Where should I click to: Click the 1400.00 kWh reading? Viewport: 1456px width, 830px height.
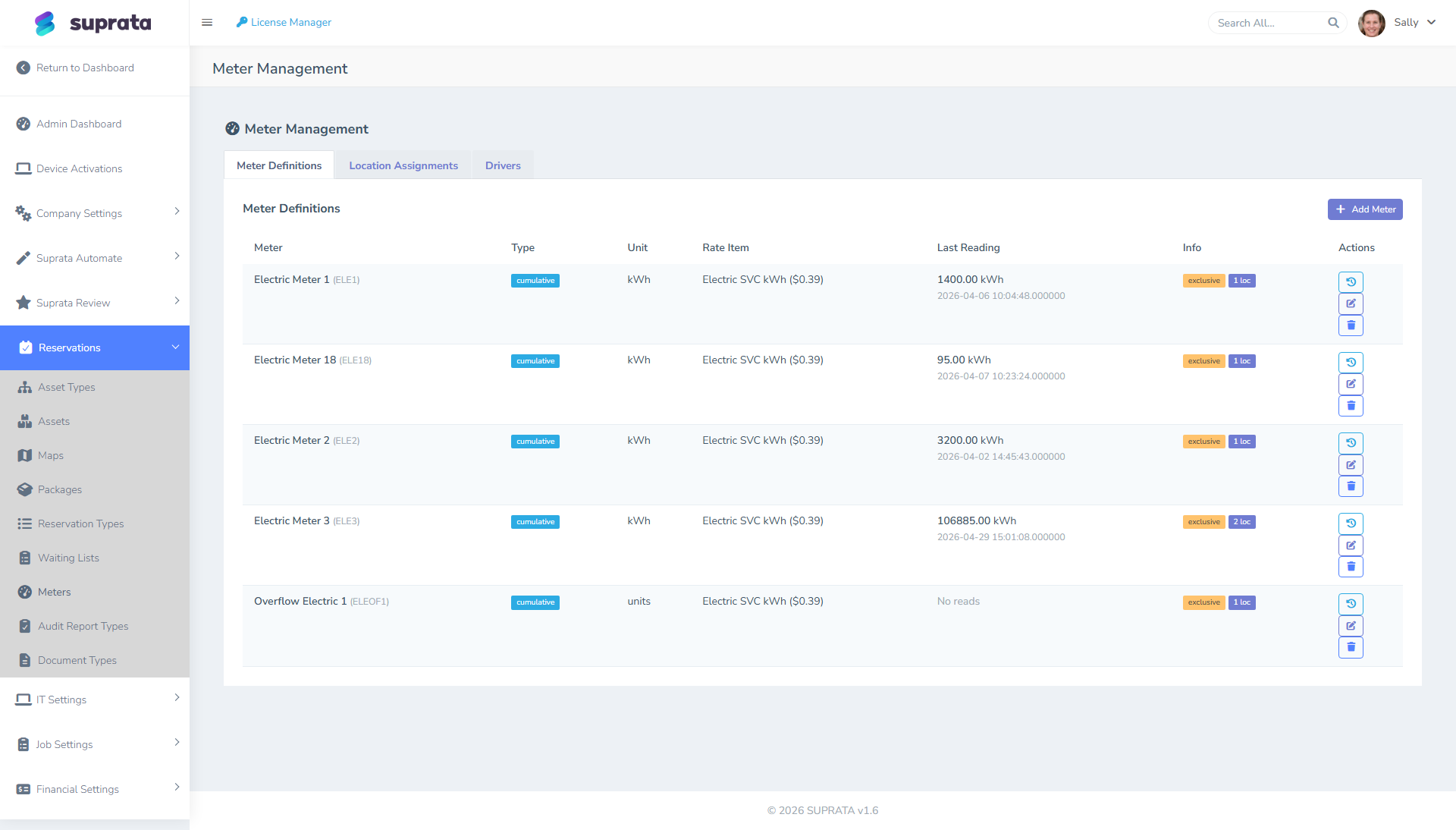click(971, 279)
